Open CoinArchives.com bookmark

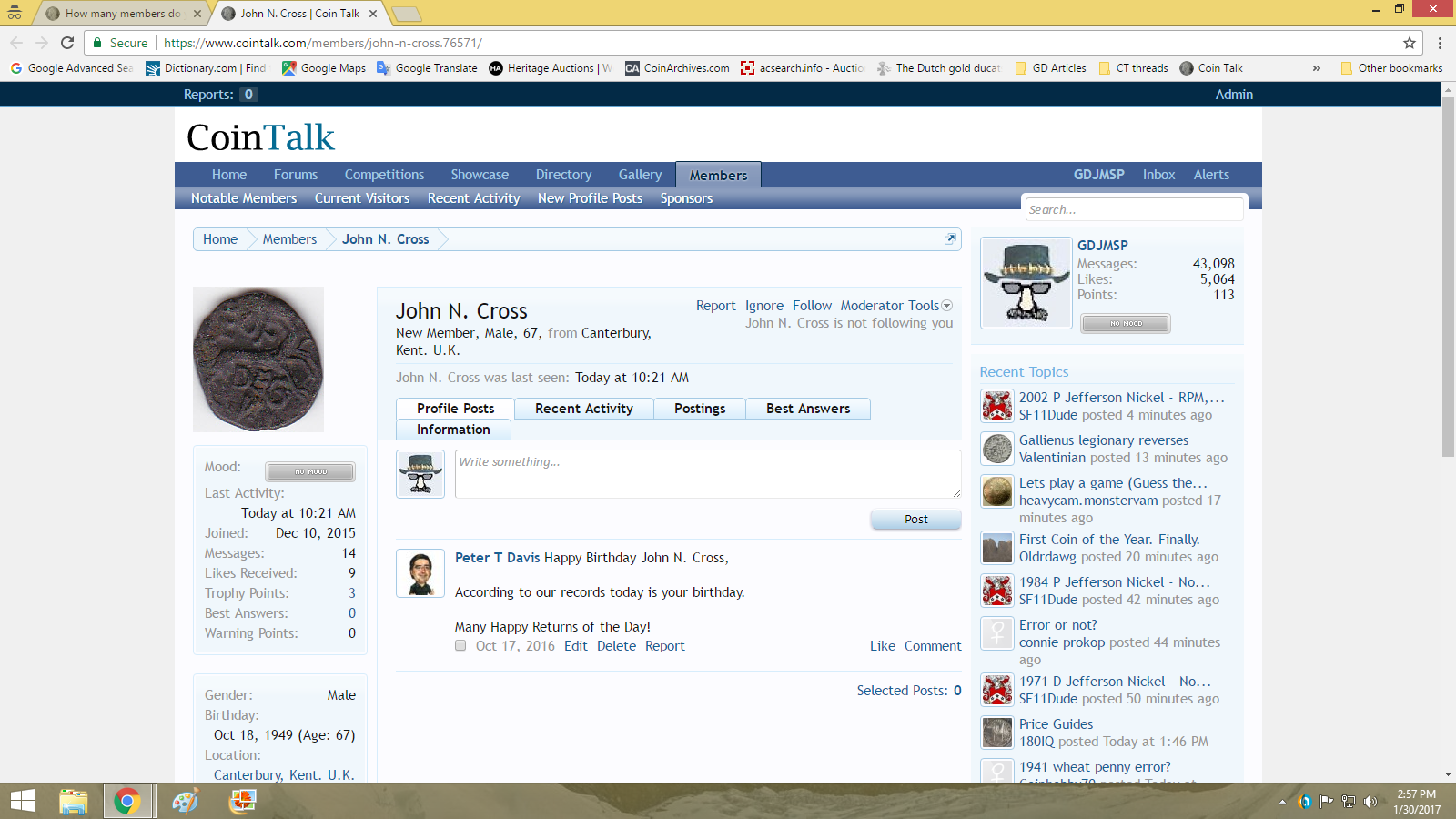point(677,68)
